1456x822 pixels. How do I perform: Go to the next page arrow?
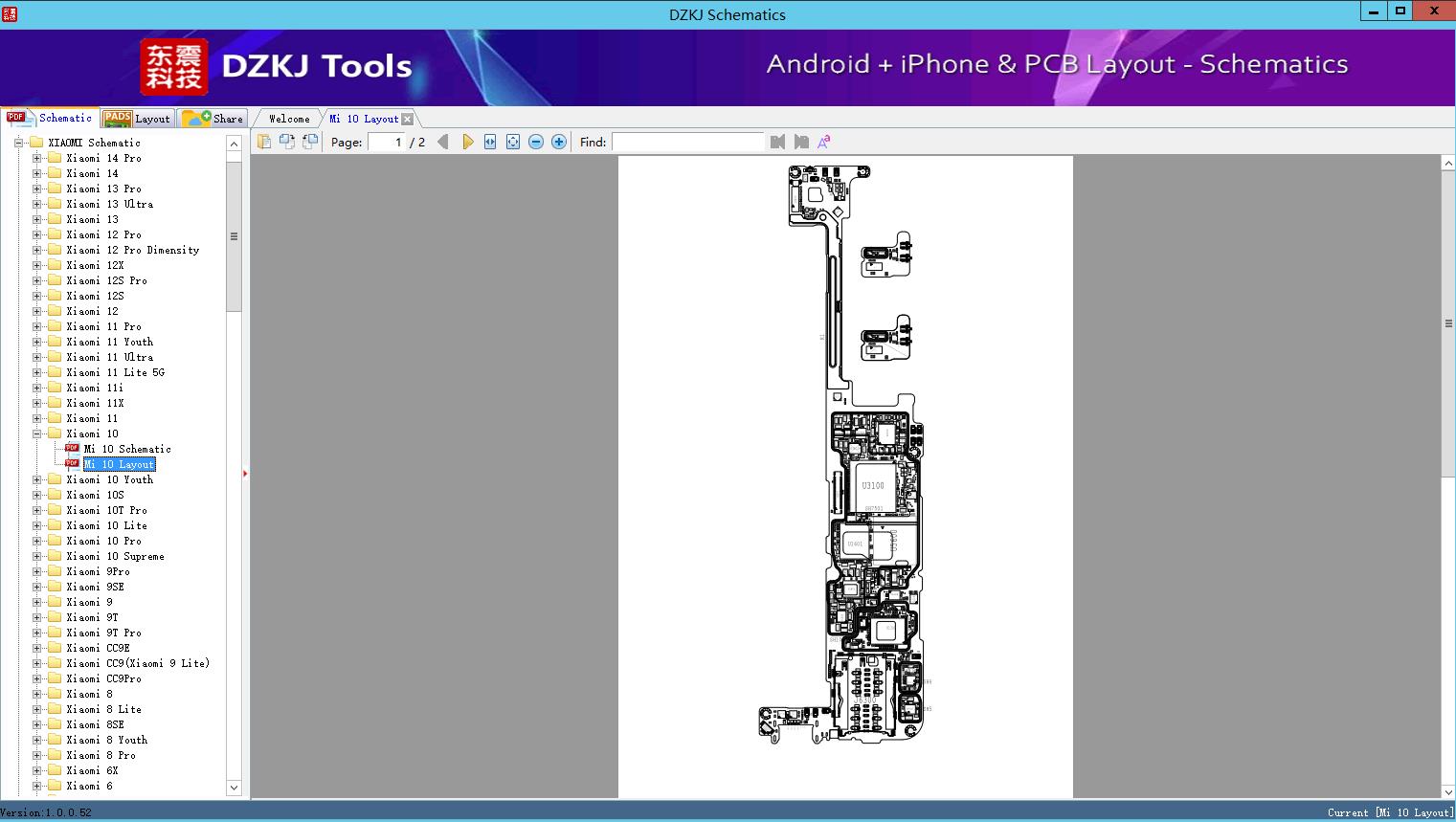point(467,142)
